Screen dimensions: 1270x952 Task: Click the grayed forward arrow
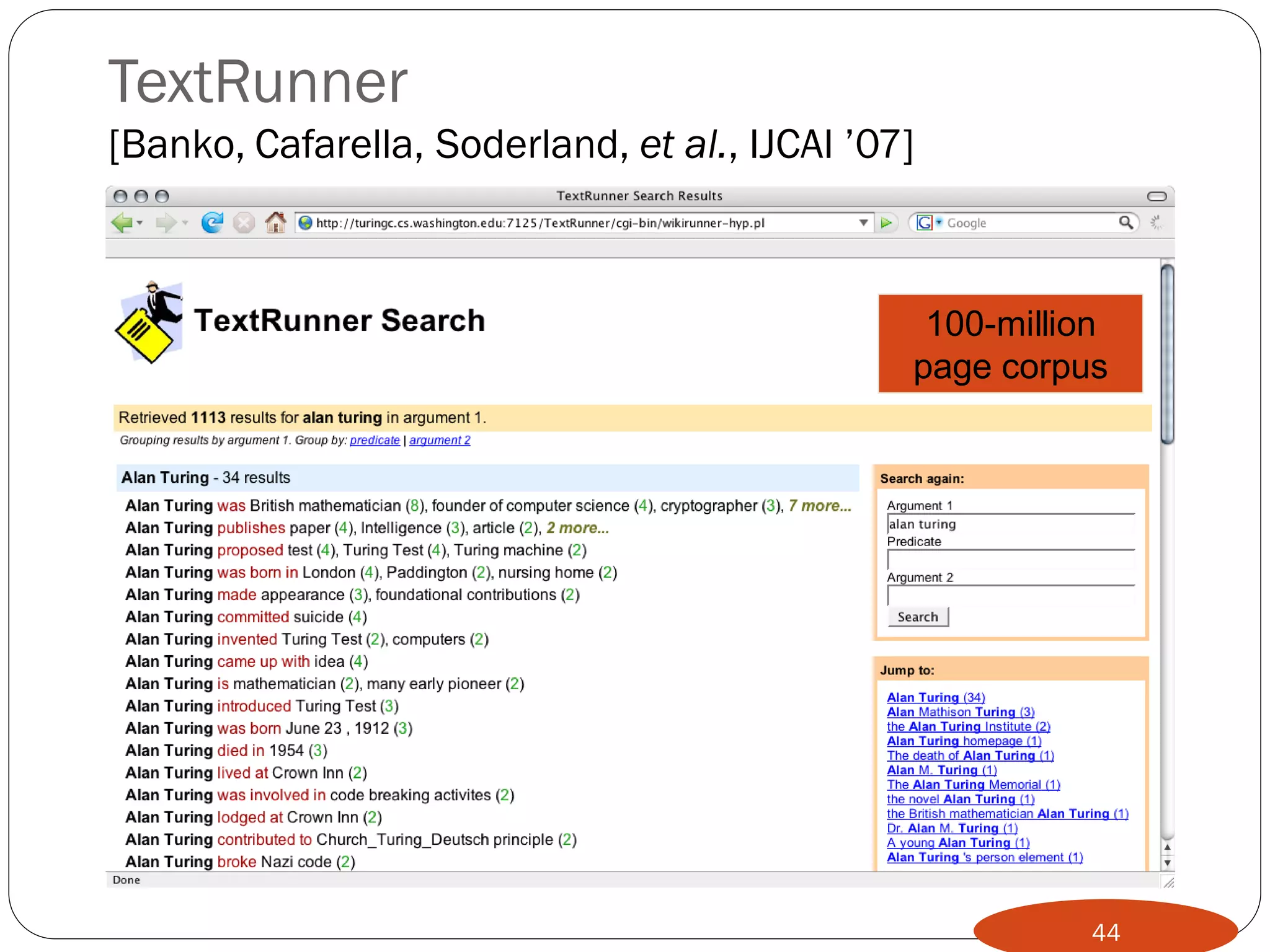point(166,223)
